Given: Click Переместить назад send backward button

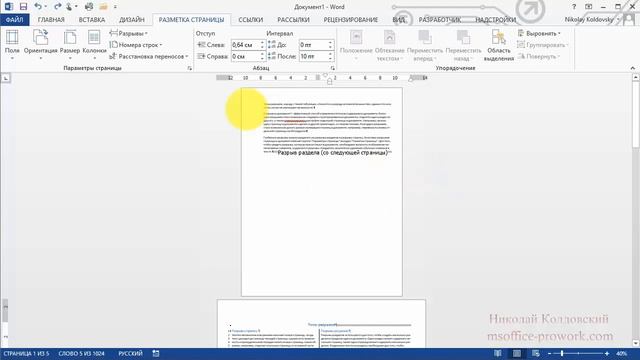Looking at the screenshot, I should [x=463, y=45].
